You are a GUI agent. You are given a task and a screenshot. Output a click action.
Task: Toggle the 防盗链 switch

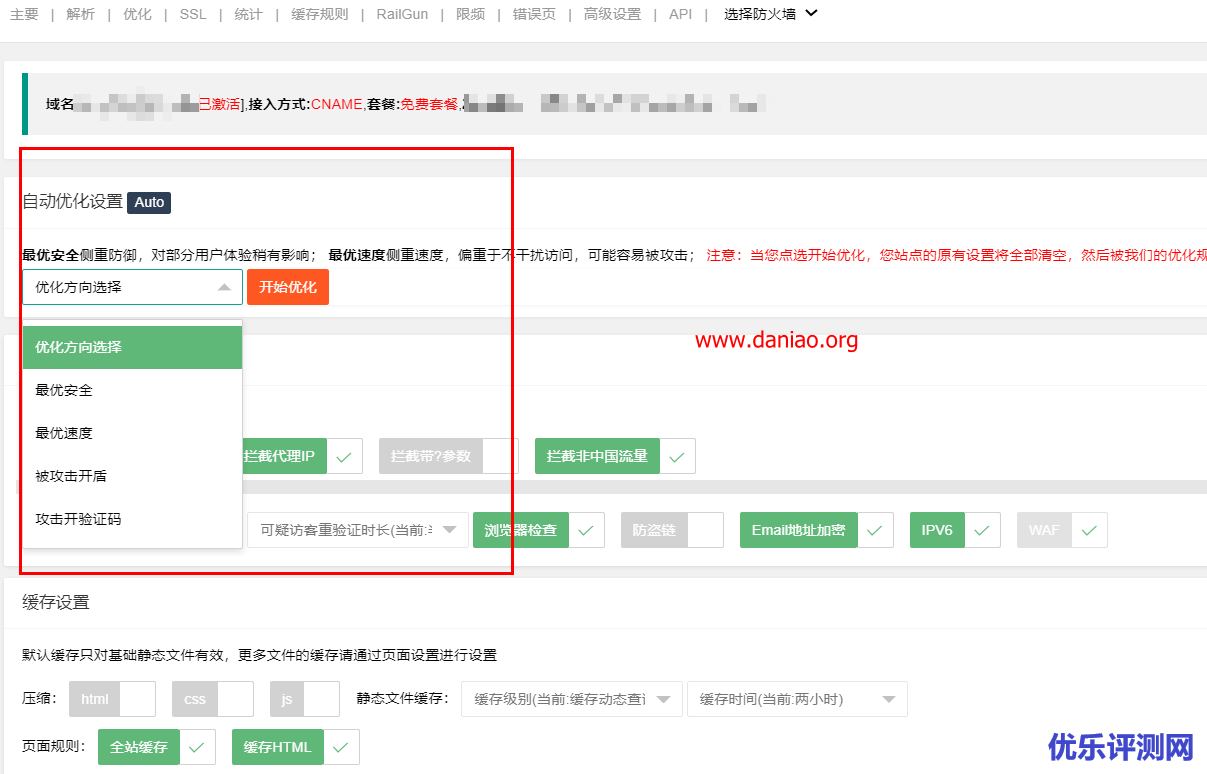coord(672,530)
